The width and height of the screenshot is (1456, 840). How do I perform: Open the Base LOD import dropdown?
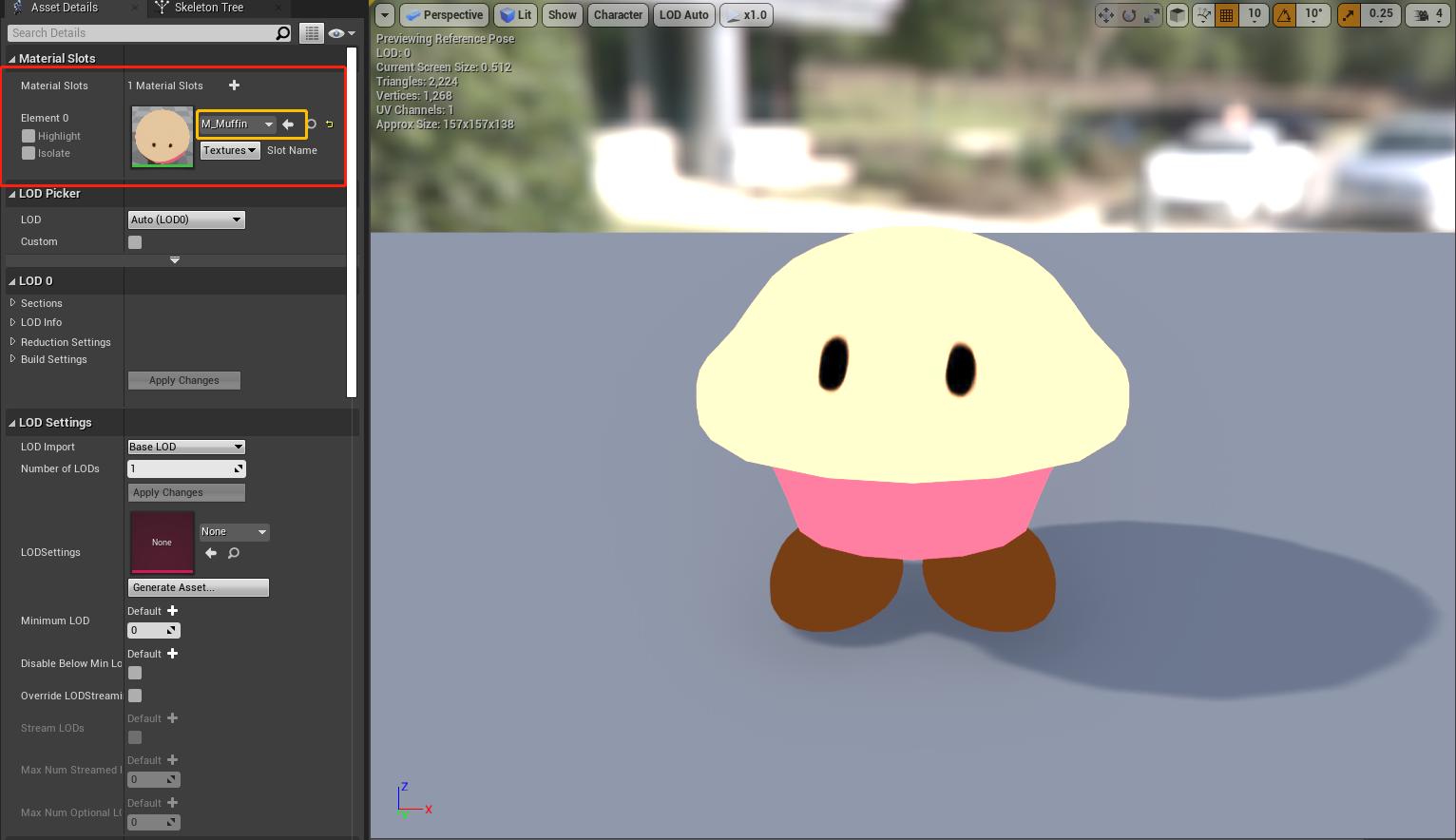[186, 447]
